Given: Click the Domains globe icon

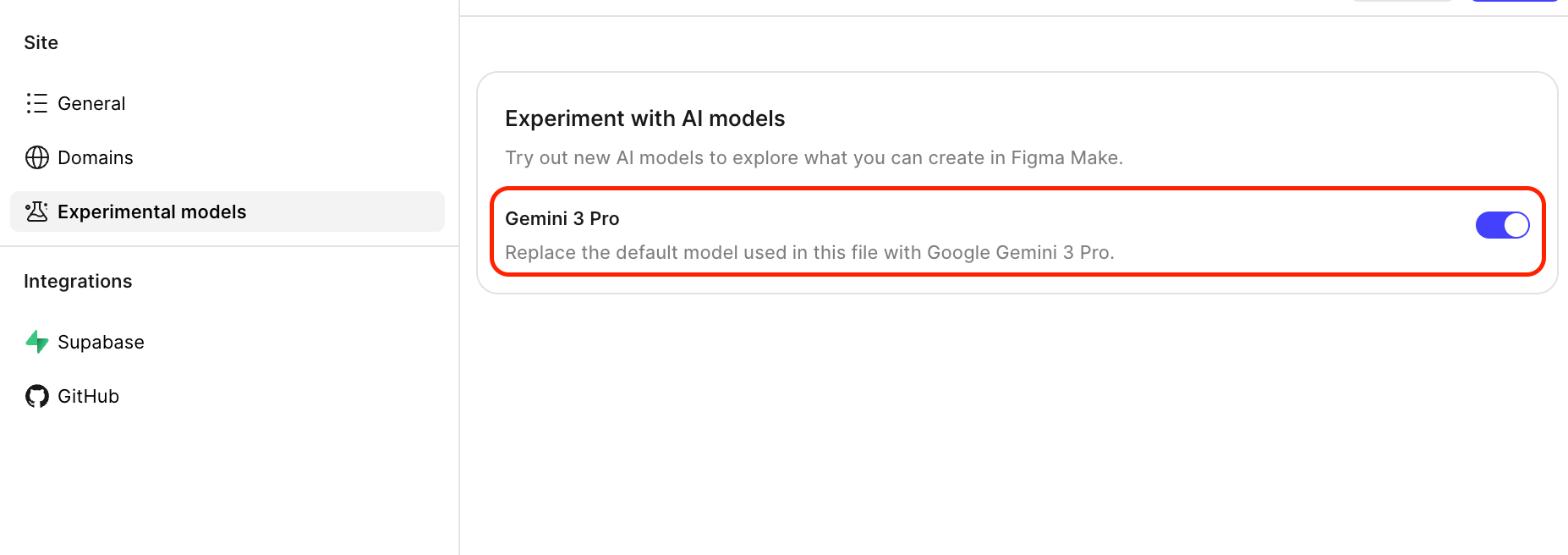Looking at the screenshot, I should click(x=36, y=157).
